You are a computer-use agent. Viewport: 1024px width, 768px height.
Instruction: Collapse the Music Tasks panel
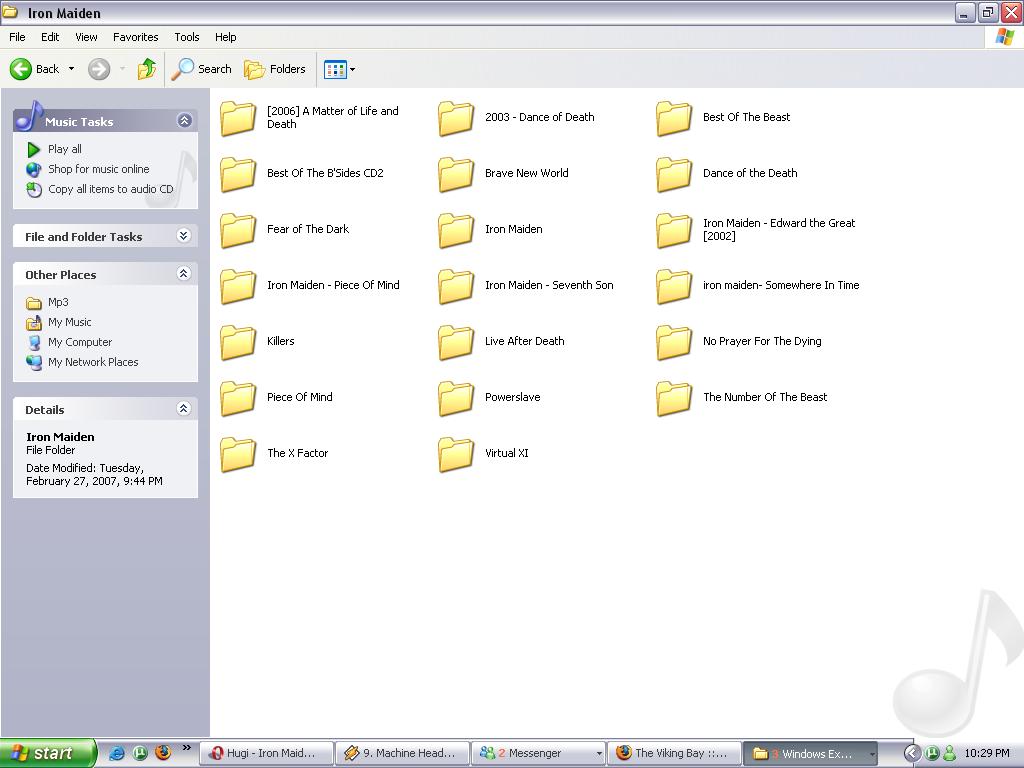click(184, 120)
